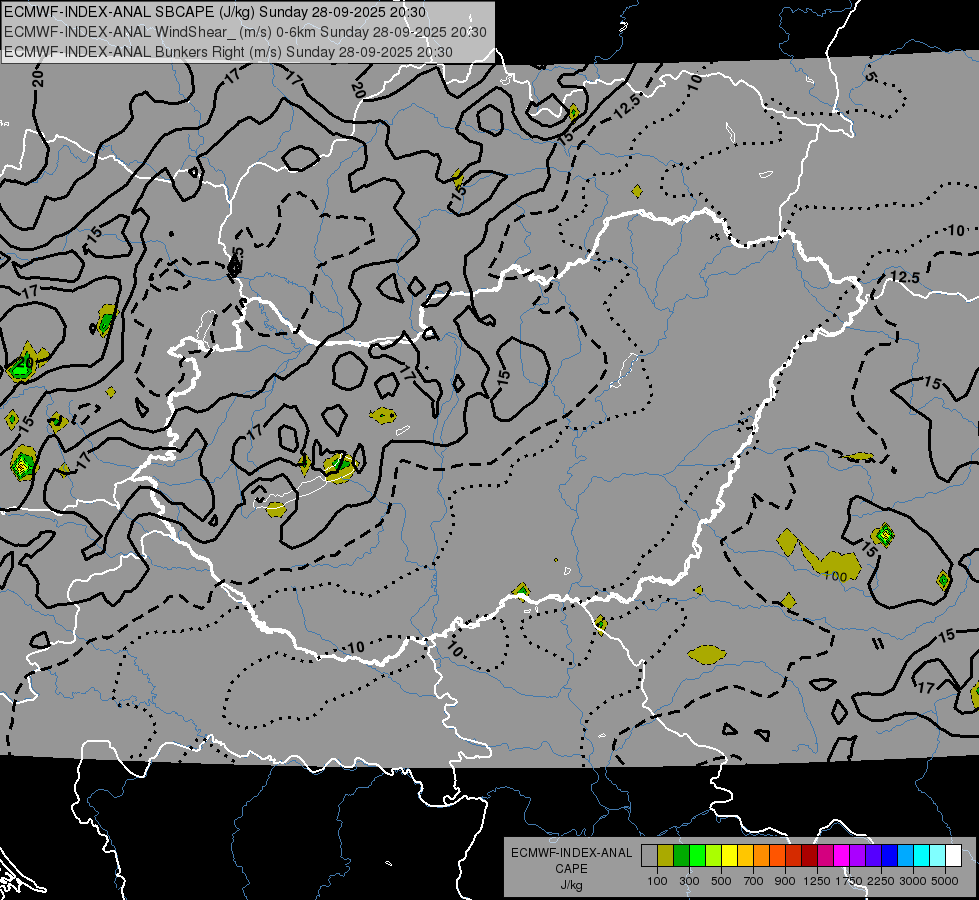Click the 1750 tick label in the legend

click(x=849, y=881)
